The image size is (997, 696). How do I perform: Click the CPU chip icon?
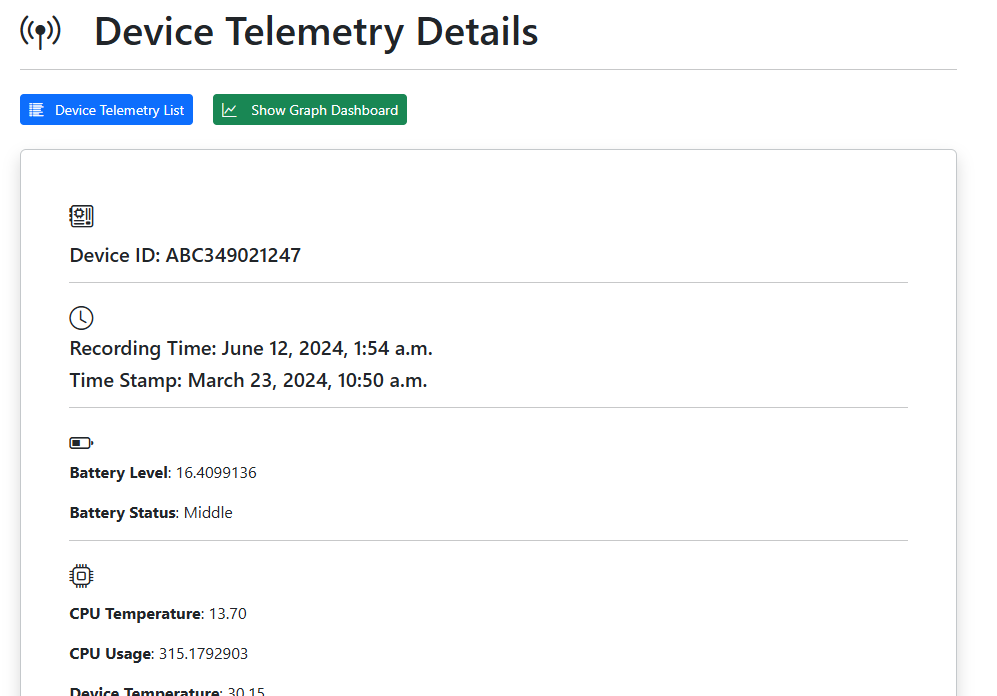click(81, 575)
